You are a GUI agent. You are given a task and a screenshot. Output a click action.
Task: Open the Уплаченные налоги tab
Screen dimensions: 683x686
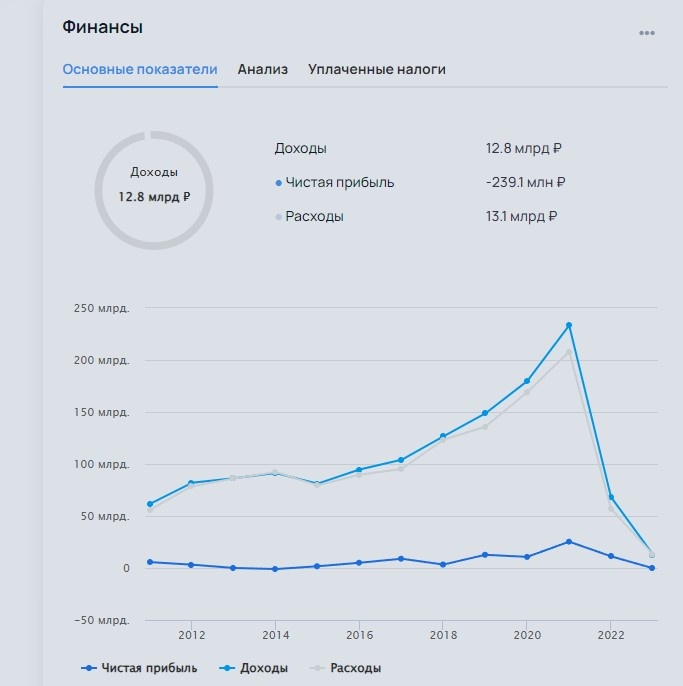[x=377, y=70]
